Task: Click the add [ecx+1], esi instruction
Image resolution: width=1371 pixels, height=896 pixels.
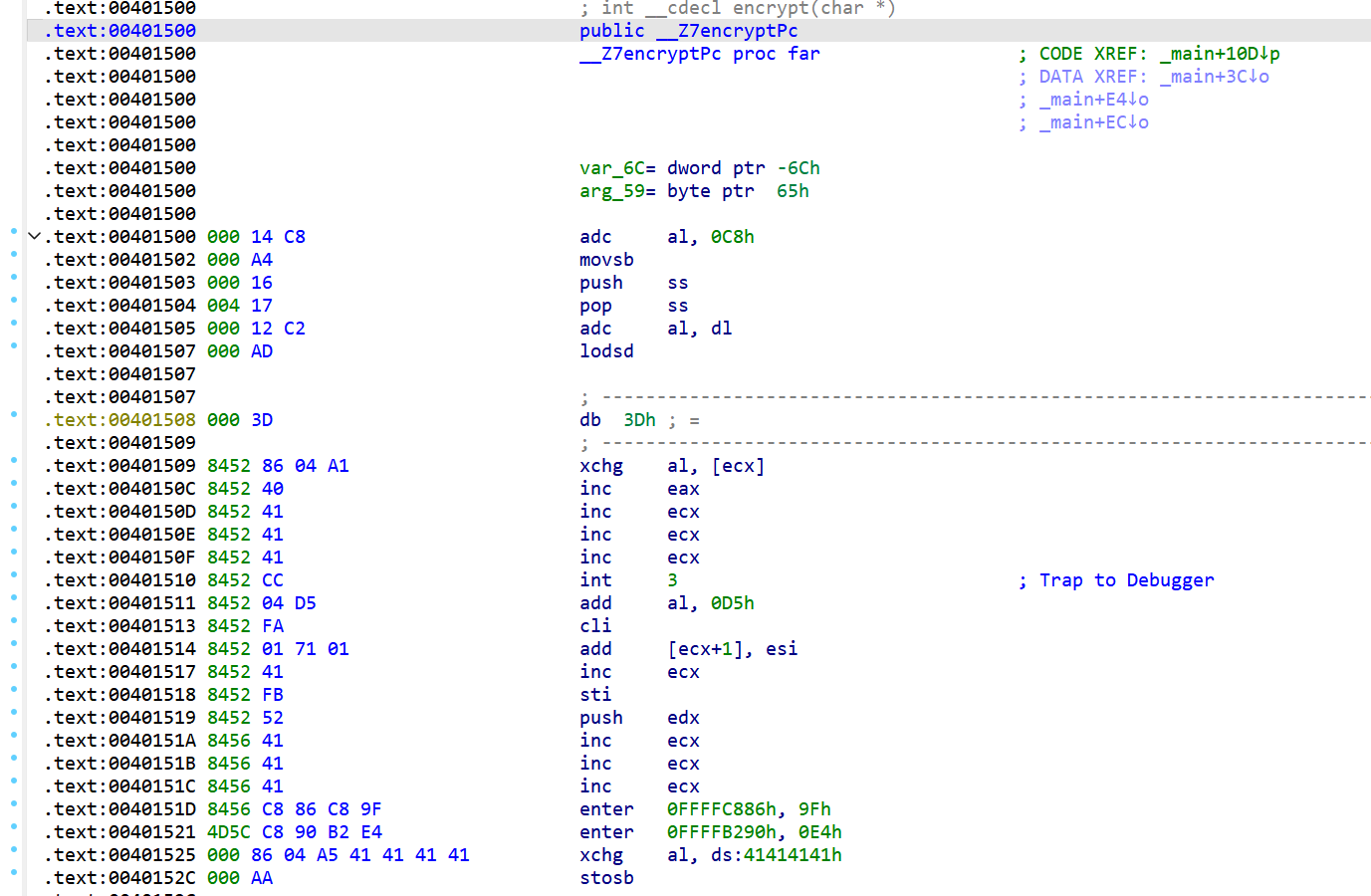Action: [x=689, y=649]
